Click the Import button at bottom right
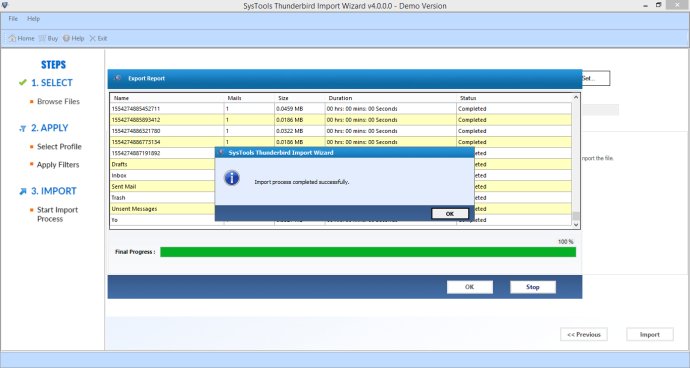This screenshot has width=690, height=368. [650, 334]
